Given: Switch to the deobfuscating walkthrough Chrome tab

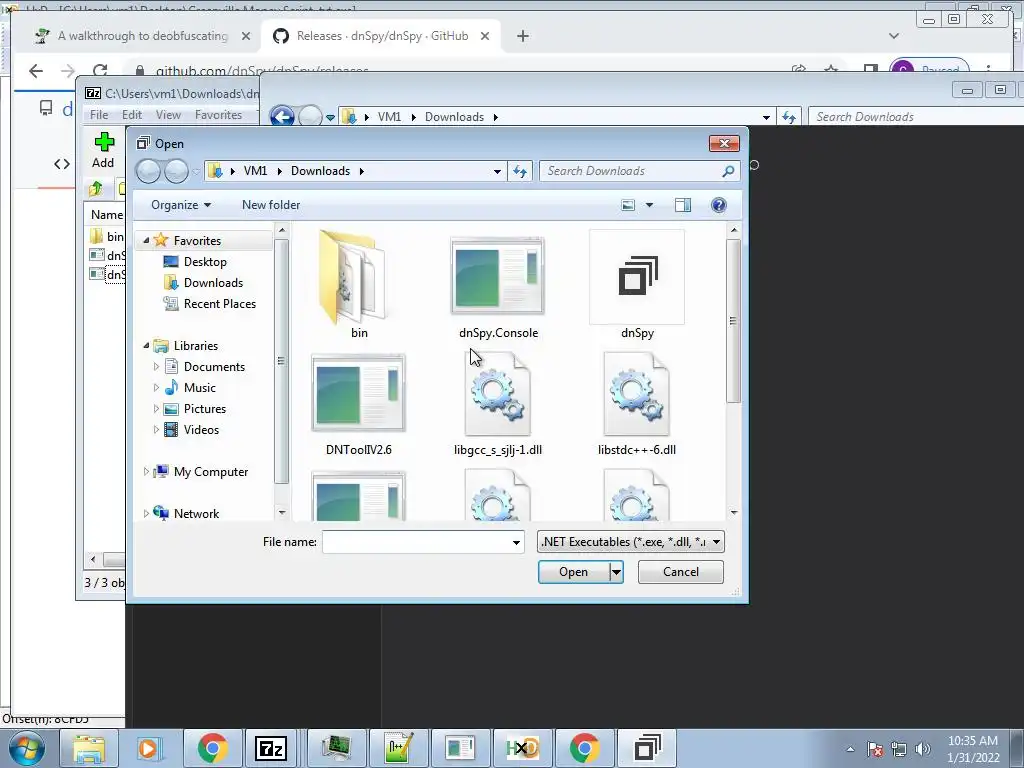Looking at the screenshot, I should 142,36.
